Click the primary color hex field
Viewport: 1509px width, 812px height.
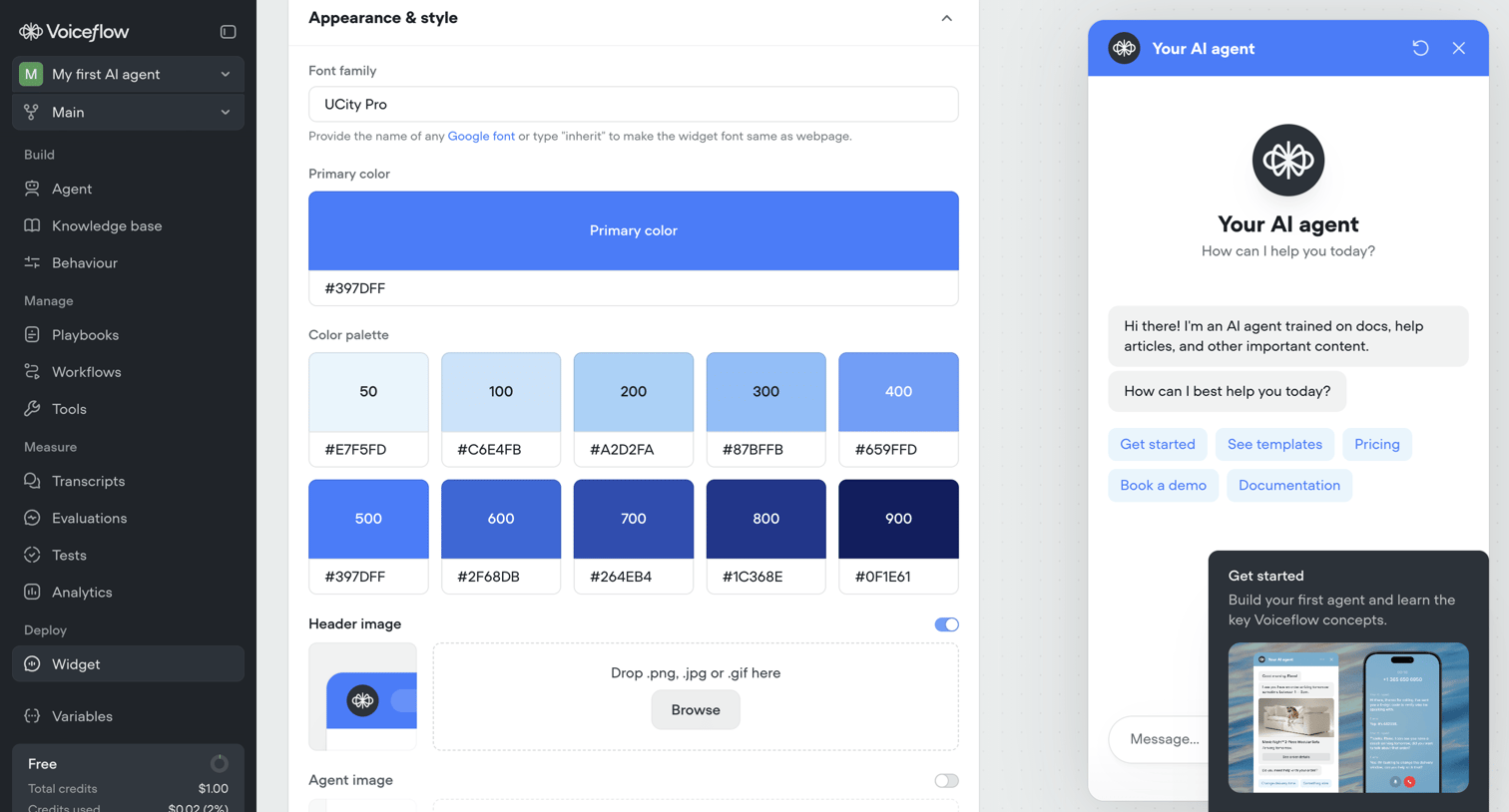pos(634,288)
